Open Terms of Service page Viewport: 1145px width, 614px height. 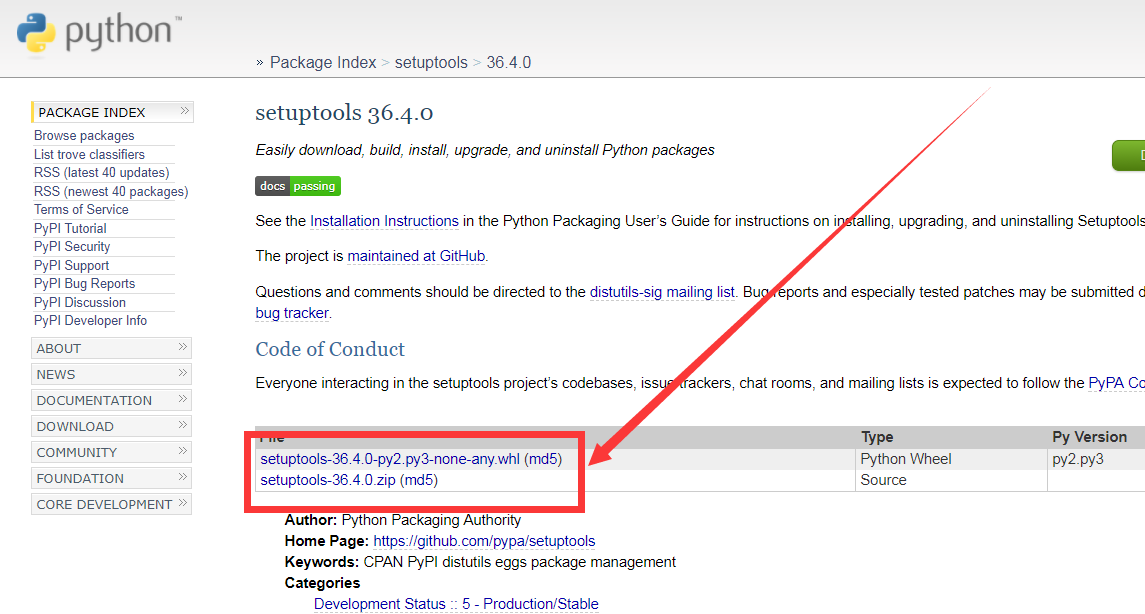pos(81,210)
